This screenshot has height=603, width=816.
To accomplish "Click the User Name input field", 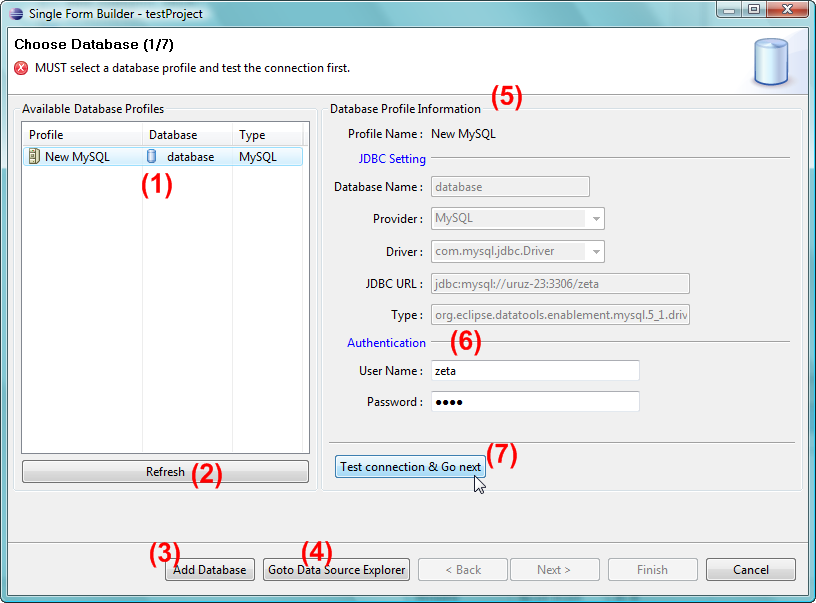I will pyautogui.click(x=535, y=370).
